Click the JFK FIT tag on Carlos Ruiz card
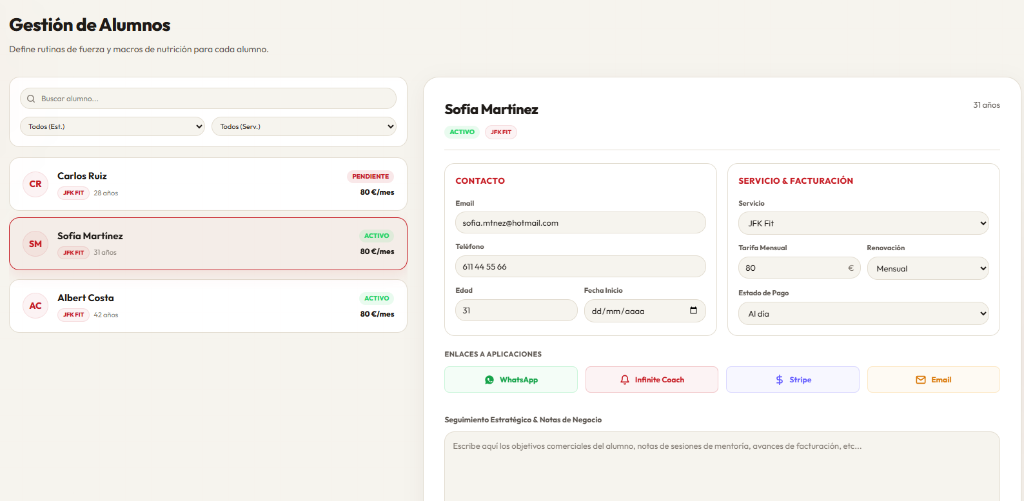1024x501 pixels. point(73,193)
